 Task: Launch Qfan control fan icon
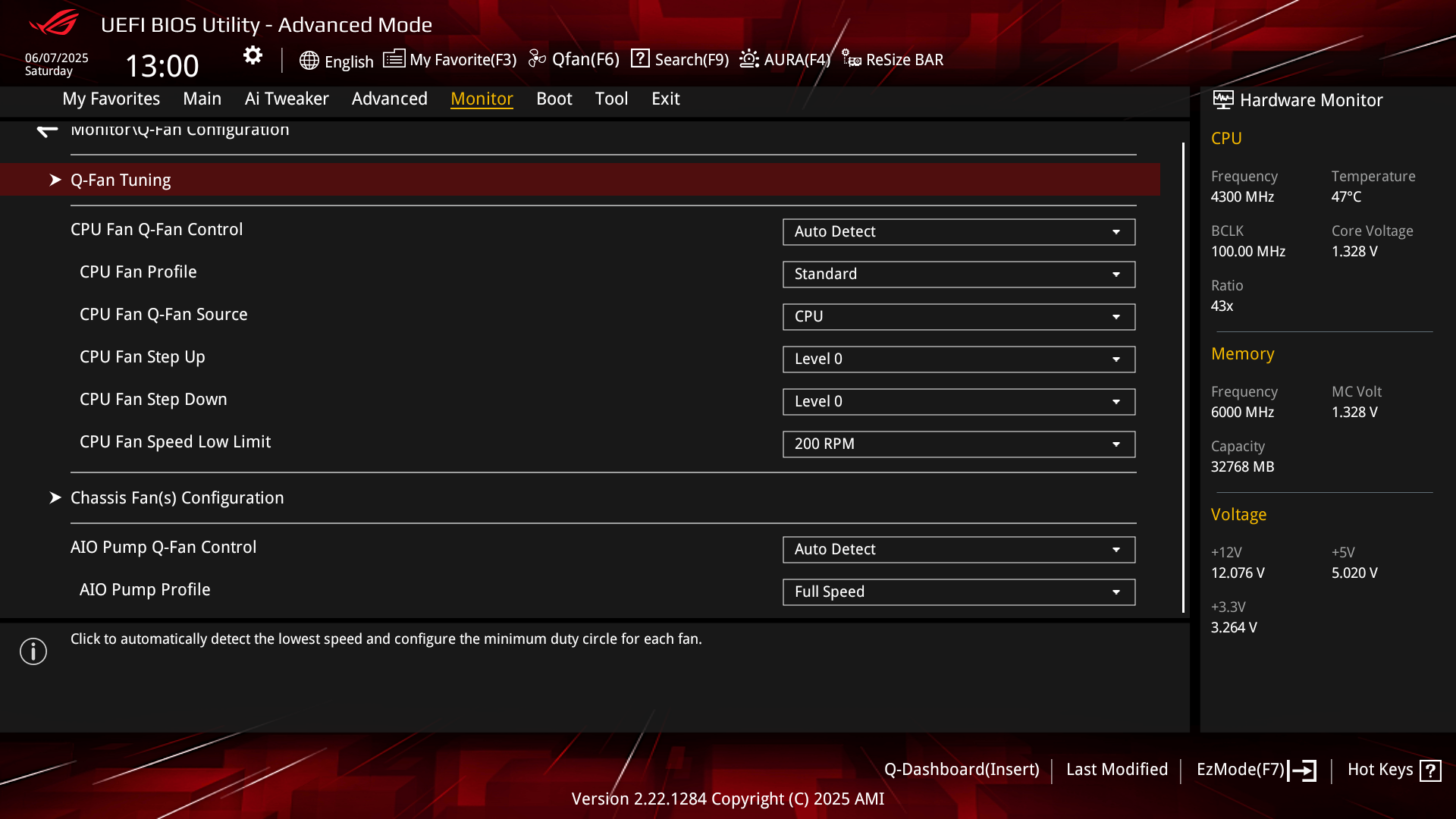(537, 59)
